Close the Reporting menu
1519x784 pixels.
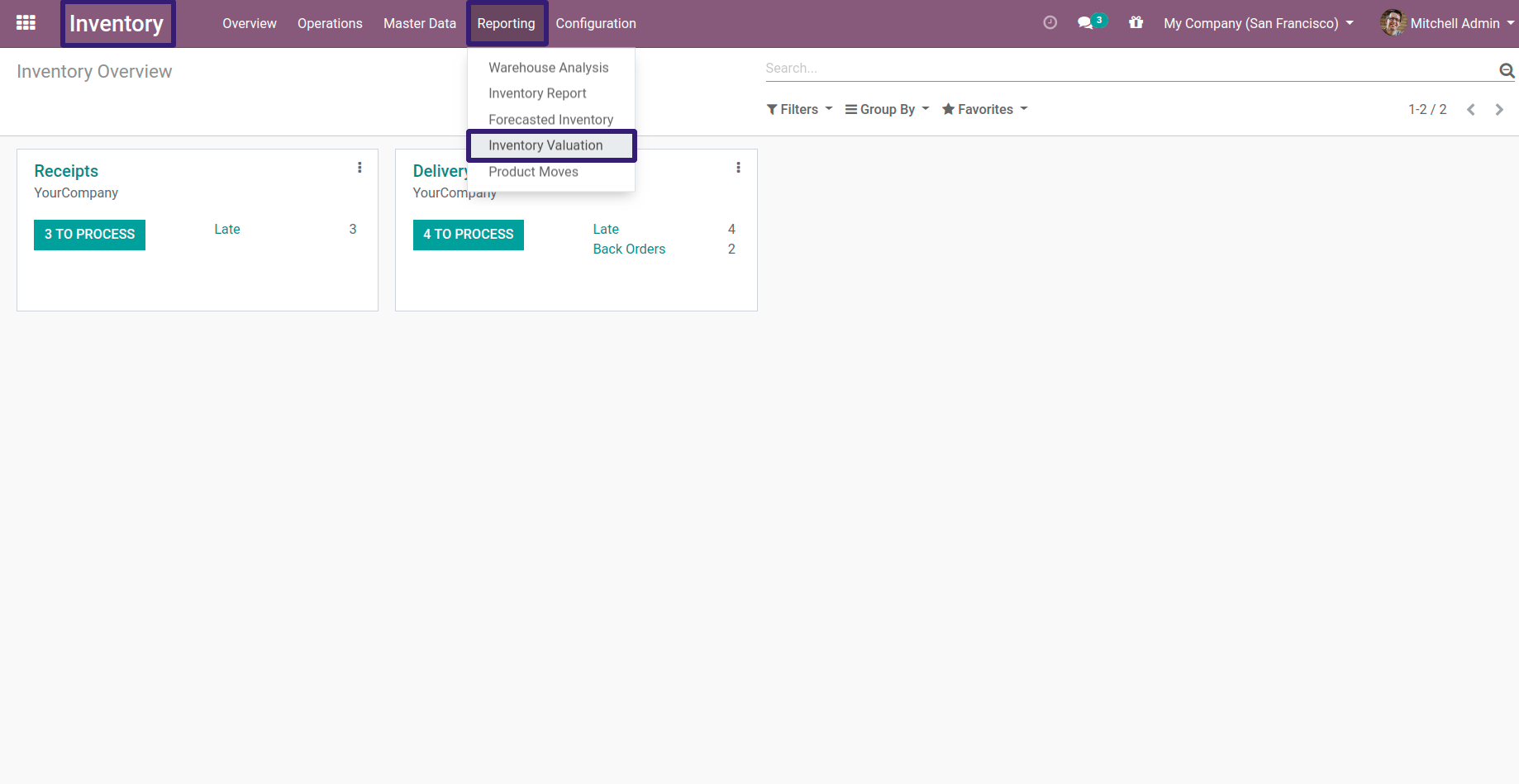(x=506, y=23)
